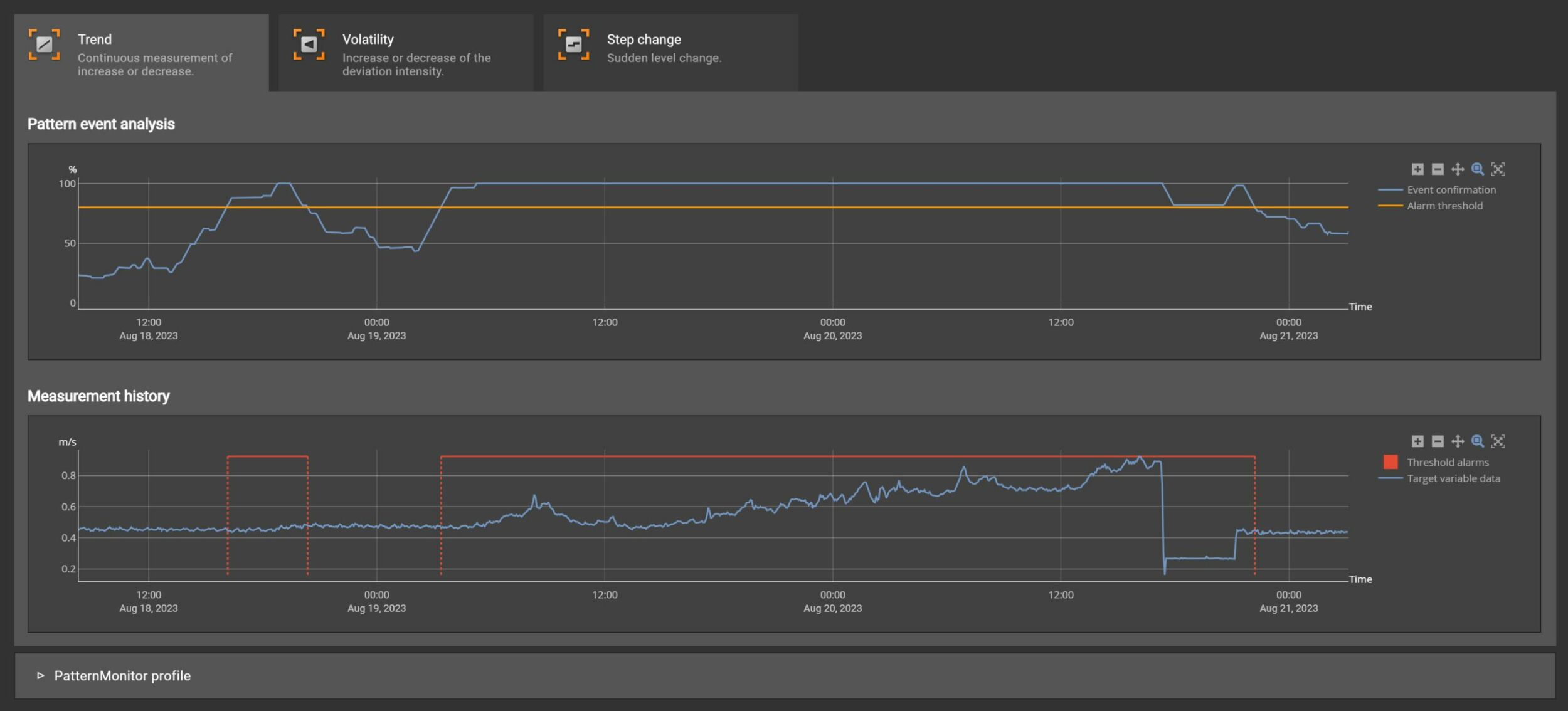Image resolution: width=1568 pixels, height=711 pixels.
Task: Reset view of Measurement history chart
Action: 1498,441
